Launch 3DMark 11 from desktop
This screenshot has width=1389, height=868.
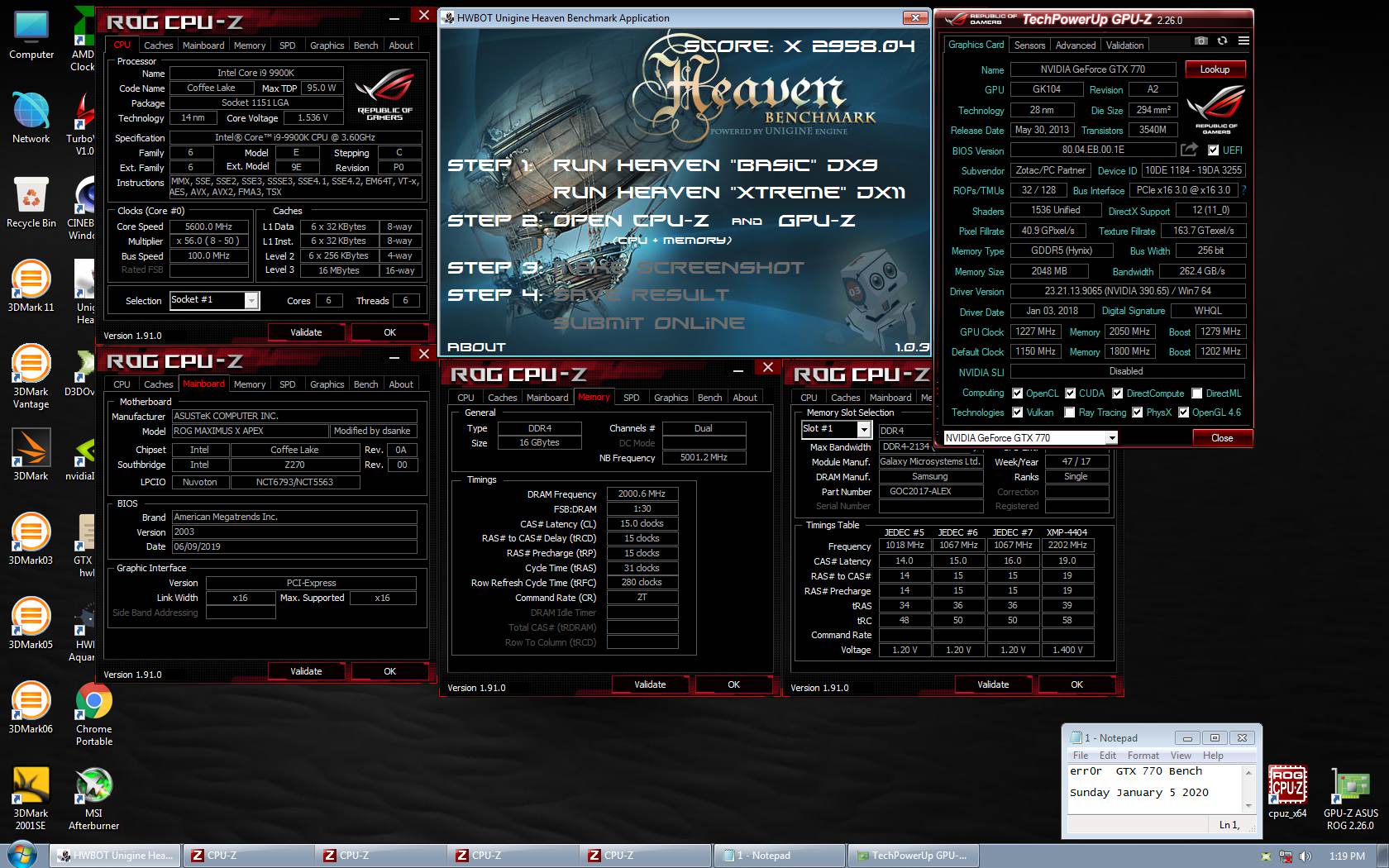(x=31, y=286)
